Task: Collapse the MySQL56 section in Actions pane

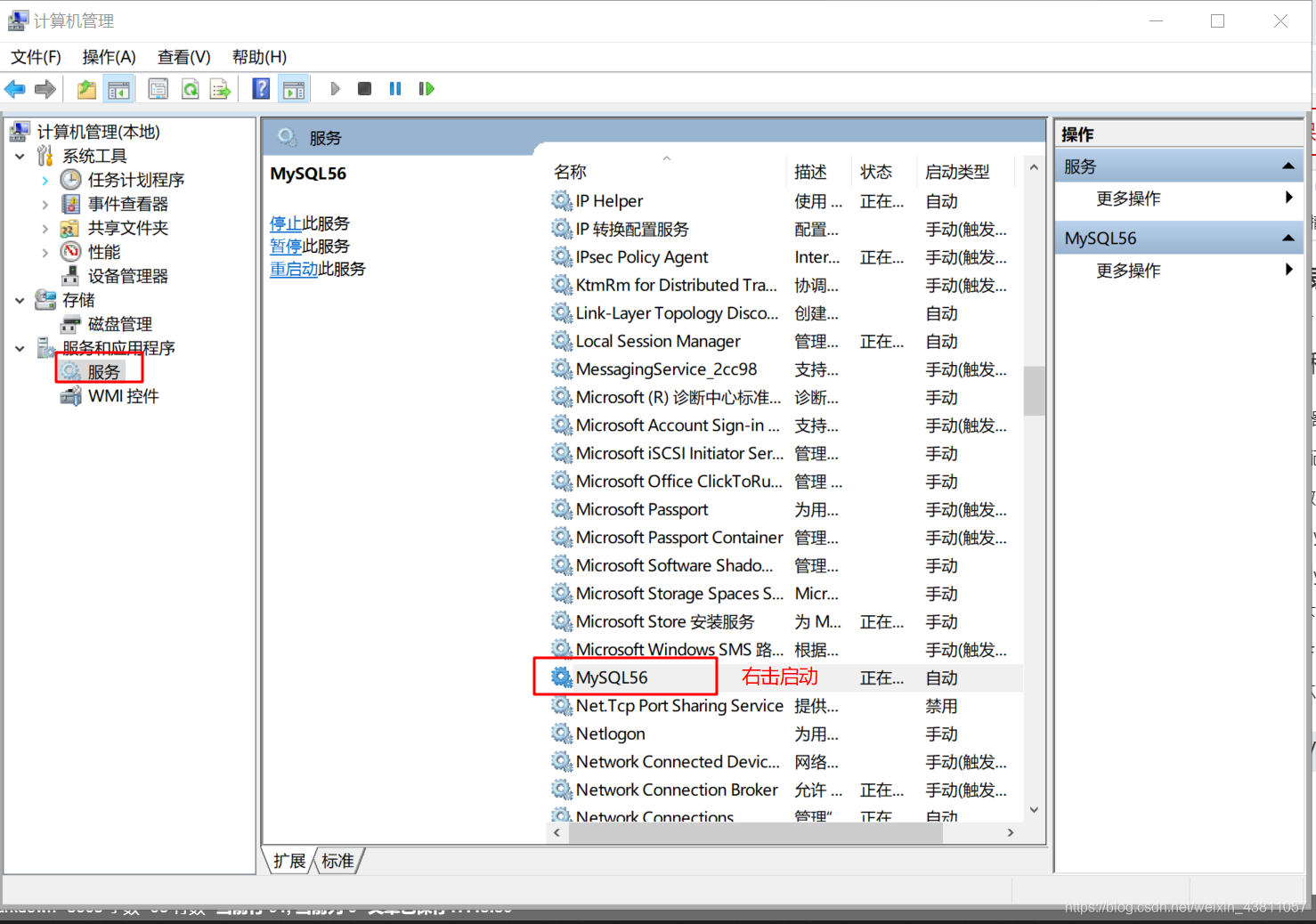Action: (1288, 239)
